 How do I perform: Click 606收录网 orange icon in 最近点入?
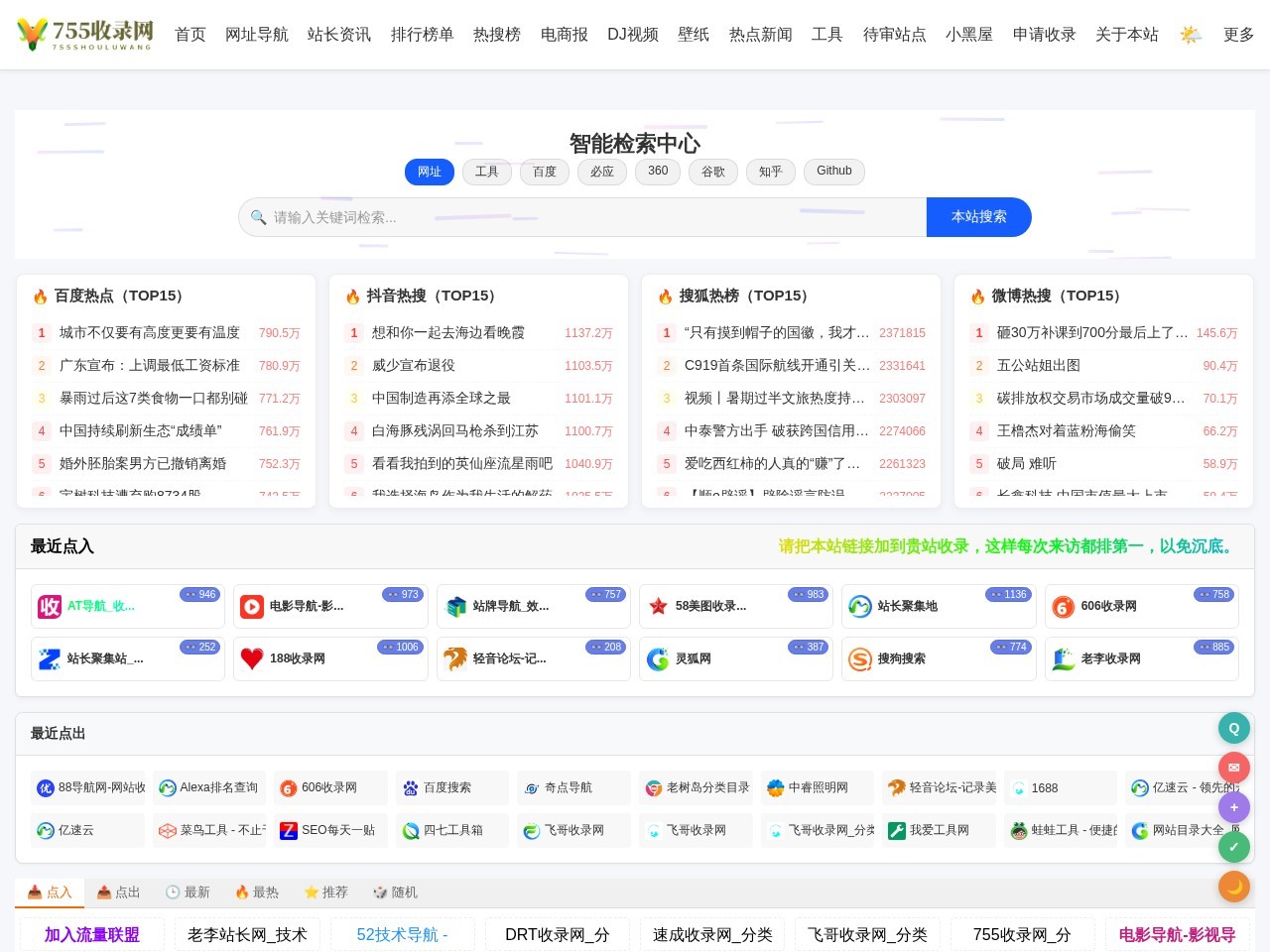coord(1064,606)
